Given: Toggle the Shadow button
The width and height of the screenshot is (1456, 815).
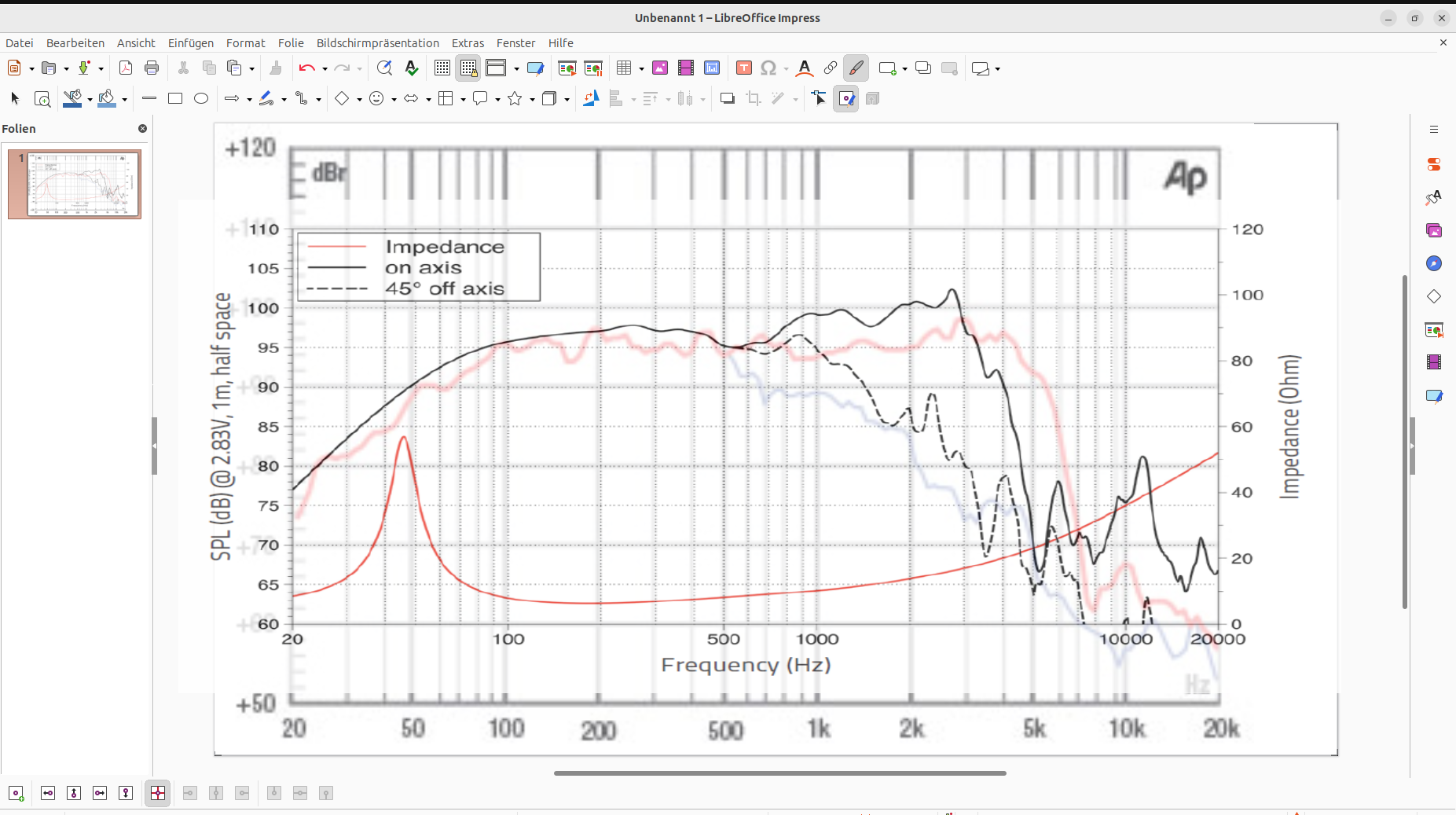Looking at the screenshot, I should tap(728, 99).
